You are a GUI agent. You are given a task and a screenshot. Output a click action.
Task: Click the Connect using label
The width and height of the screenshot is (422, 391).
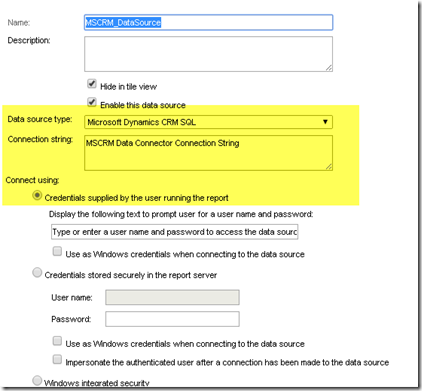[x=32, y=180]
